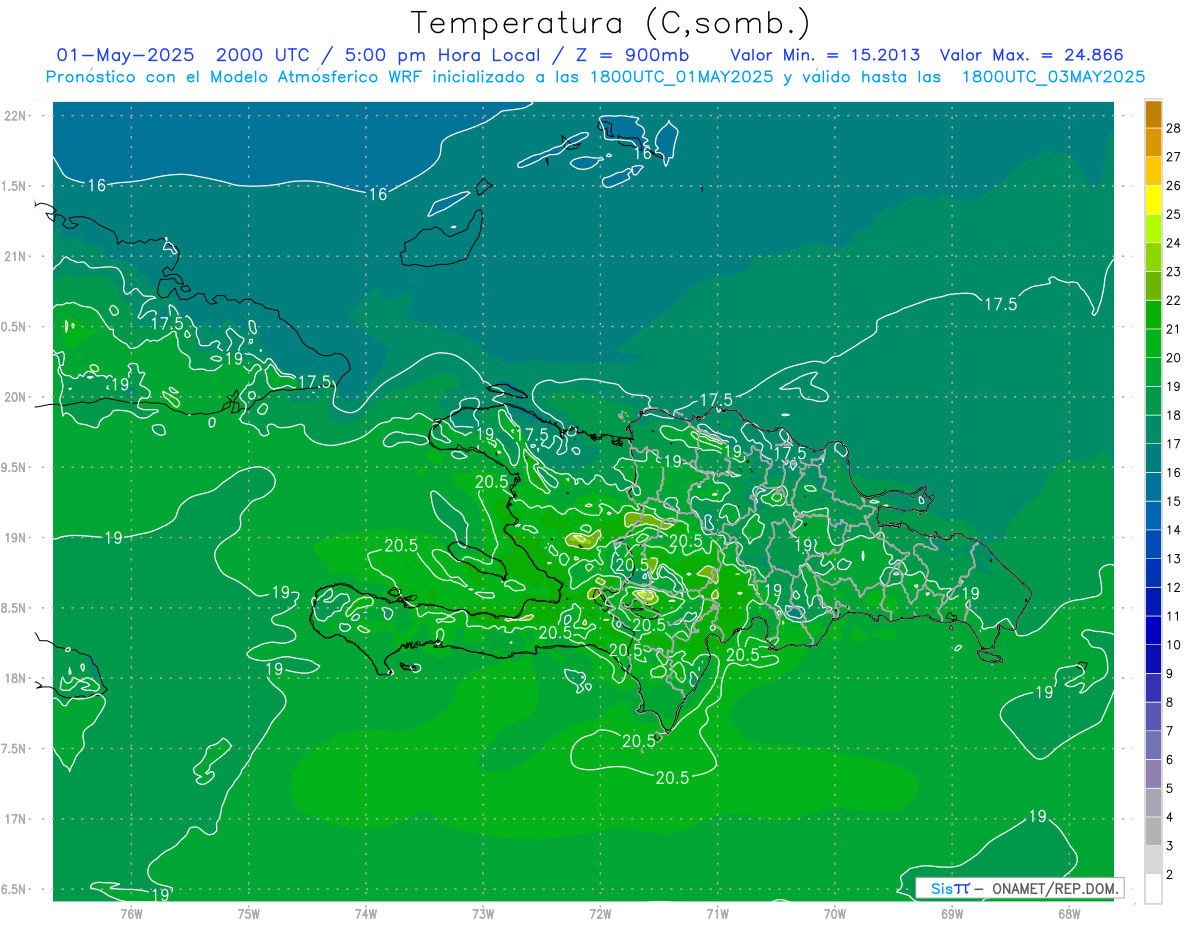The width and height of the screenshot is (1200, 927).
Task: Click the 28 value on color scale
Action: 1174,128
